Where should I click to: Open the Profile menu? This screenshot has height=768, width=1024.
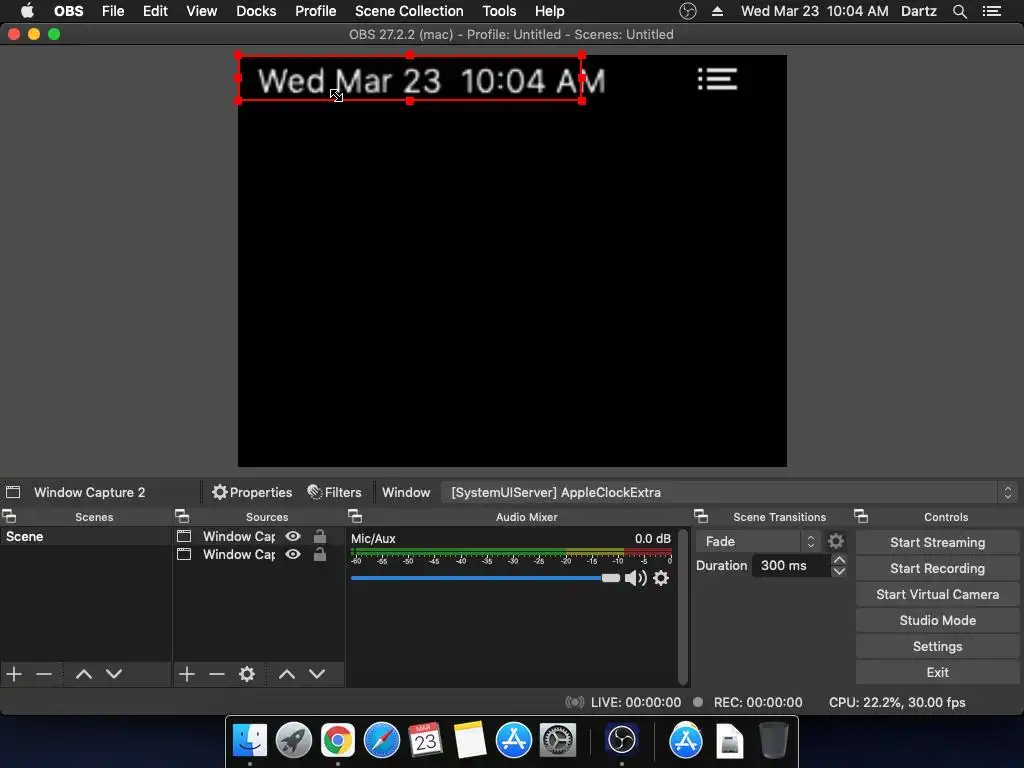coord(315,11)
